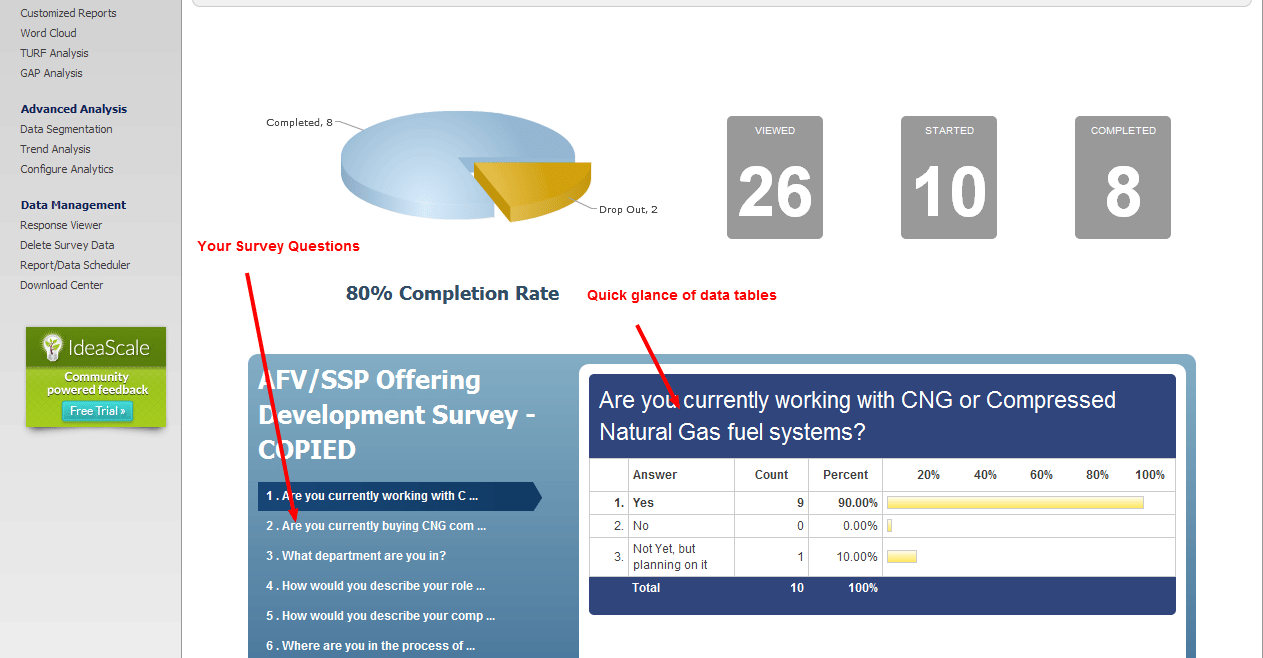Click Delete Survey Data
Image resolution: width=1263 pixels, height=658 pixels.
(x=67, y=245)
